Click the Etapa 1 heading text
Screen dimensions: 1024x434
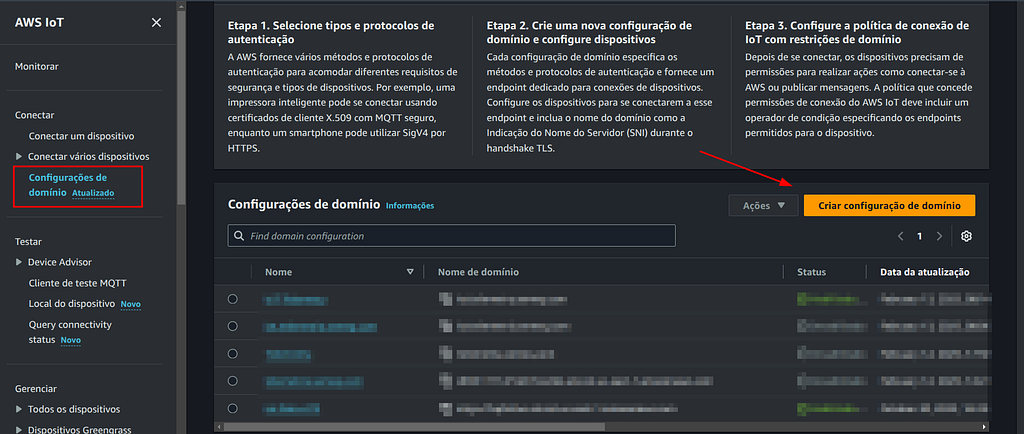coord(331,33)
